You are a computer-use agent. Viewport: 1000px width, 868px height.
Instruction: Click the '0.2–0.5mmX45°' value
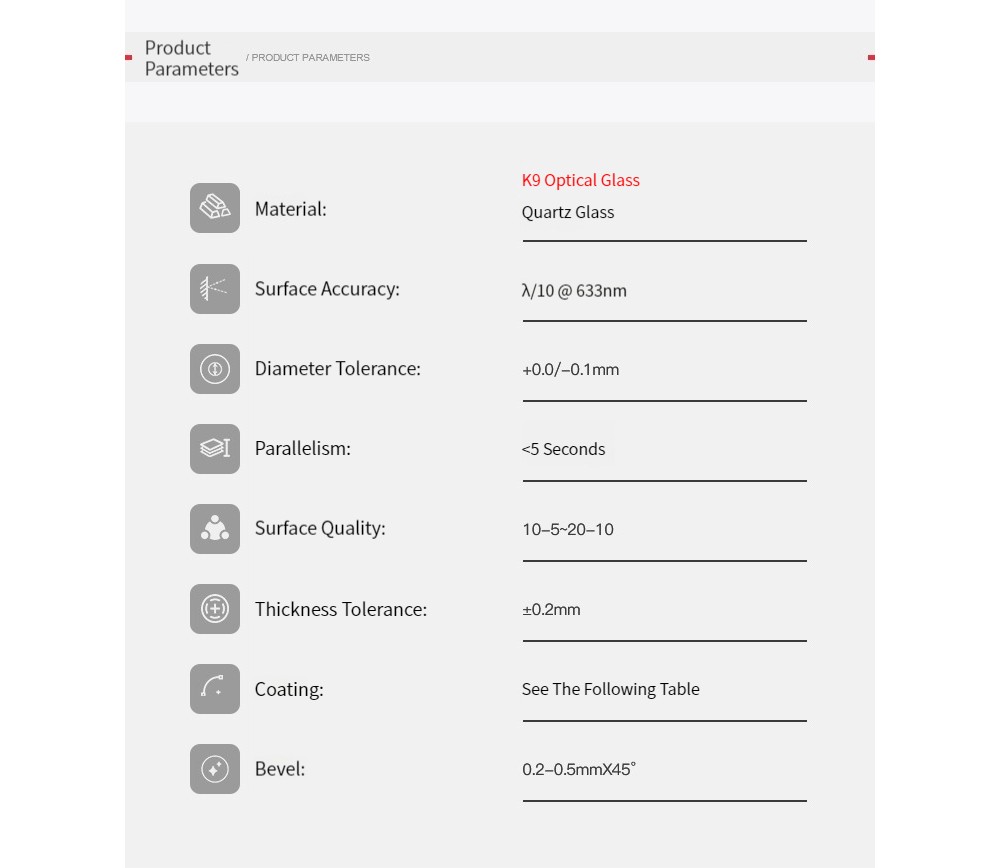579,769
